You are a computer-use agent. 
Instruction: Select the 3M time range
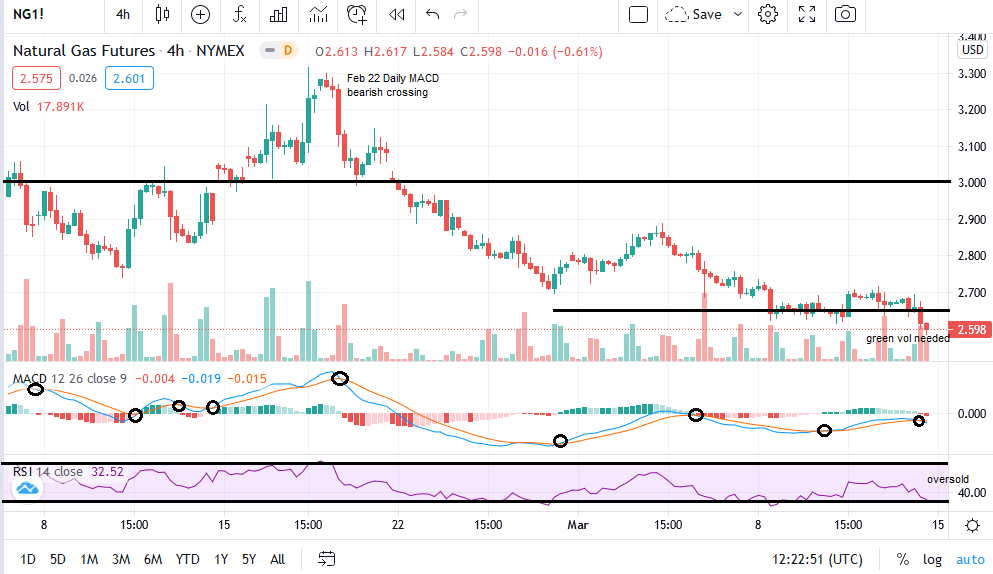tap(121, 559)
